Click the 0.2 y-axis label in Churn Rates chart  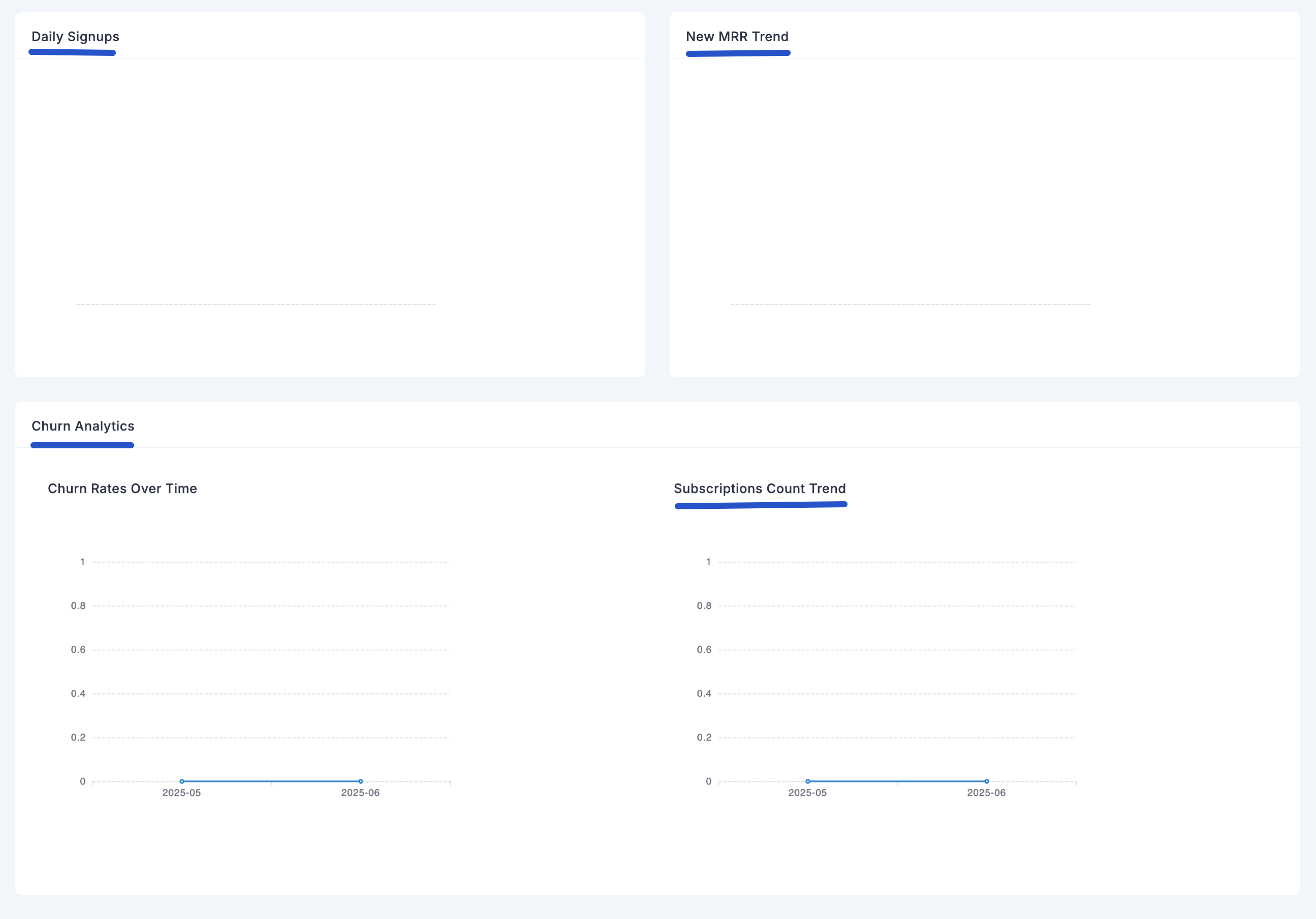click(78, 738)
